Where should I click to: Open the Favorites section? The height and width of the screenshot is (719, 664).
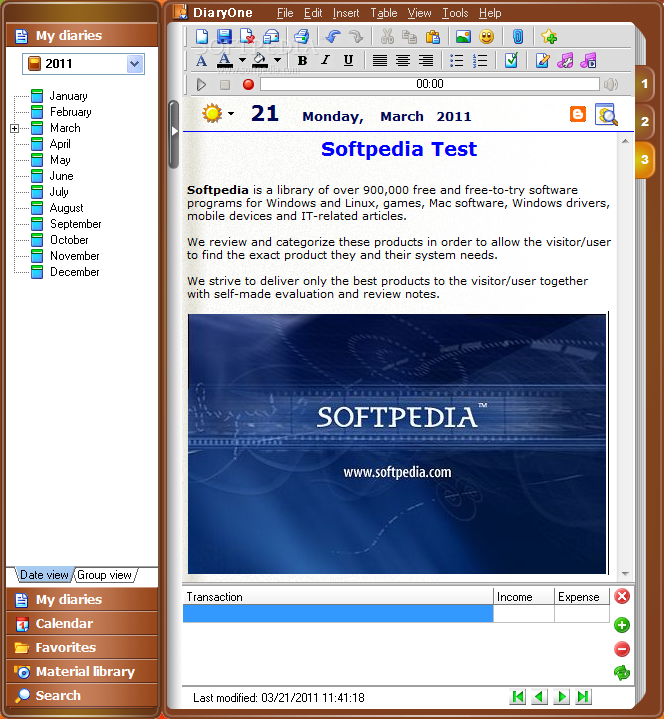point(82,647)
